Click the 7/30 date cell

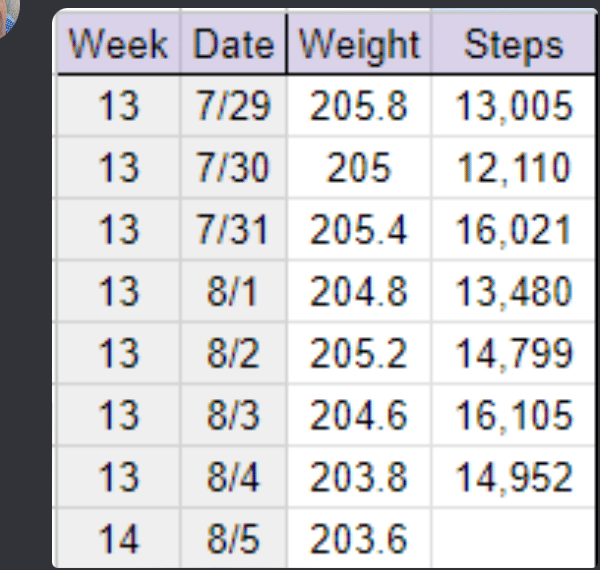pos(233,168)
